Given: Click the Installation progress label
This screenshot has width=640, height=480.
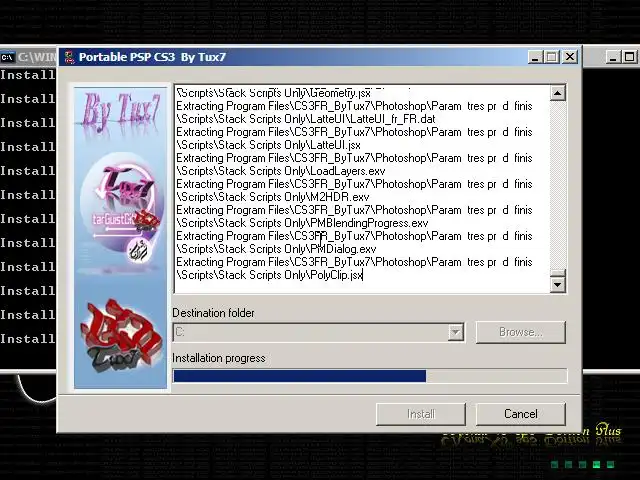Looking at the screenshot, I should tap(219, 358).
